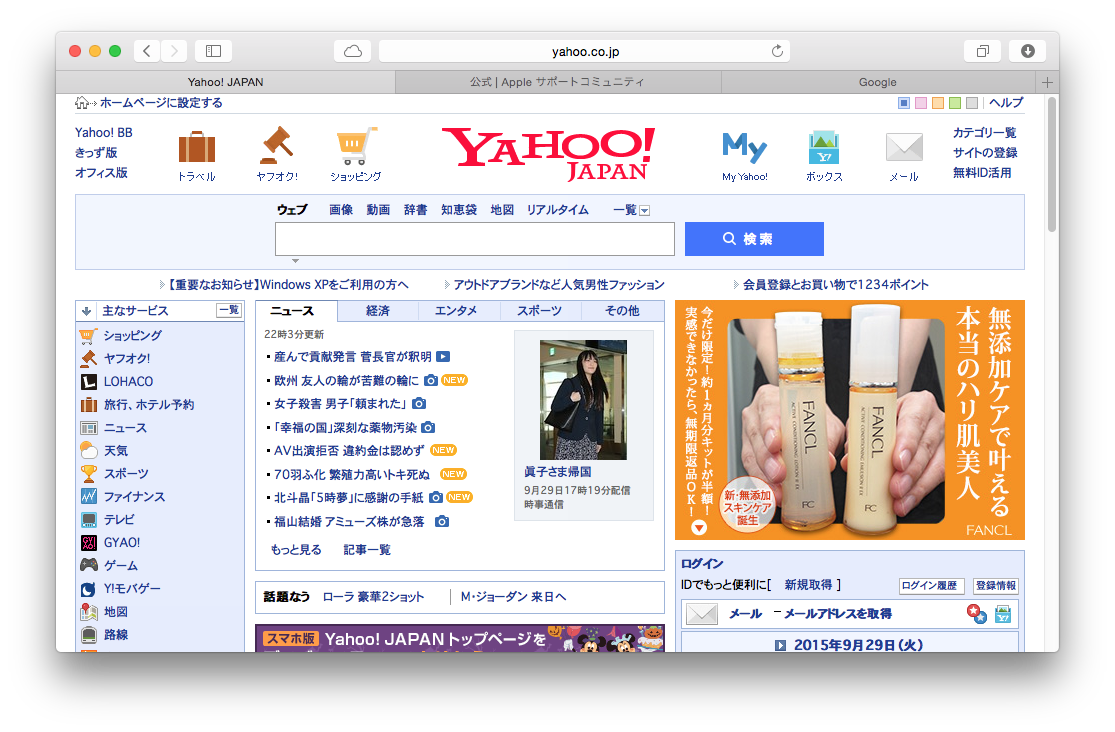Screen dimensions: 1115x732
Task: Expand the FANCL ad down-arrow button
Action: pyautogui.click(x=699, y=527)
